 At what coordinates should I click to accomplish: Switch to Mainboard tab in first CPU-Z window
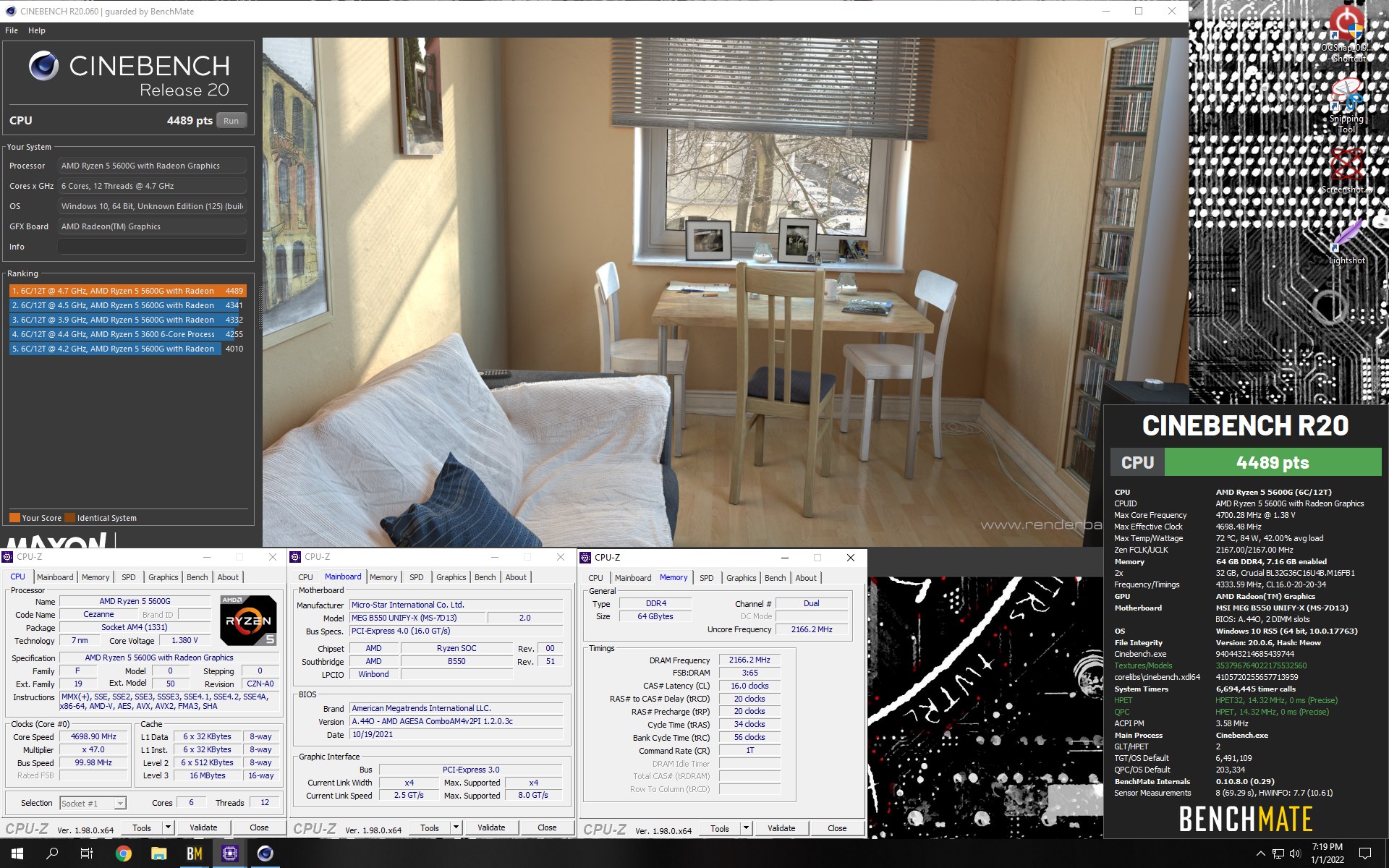55,577
